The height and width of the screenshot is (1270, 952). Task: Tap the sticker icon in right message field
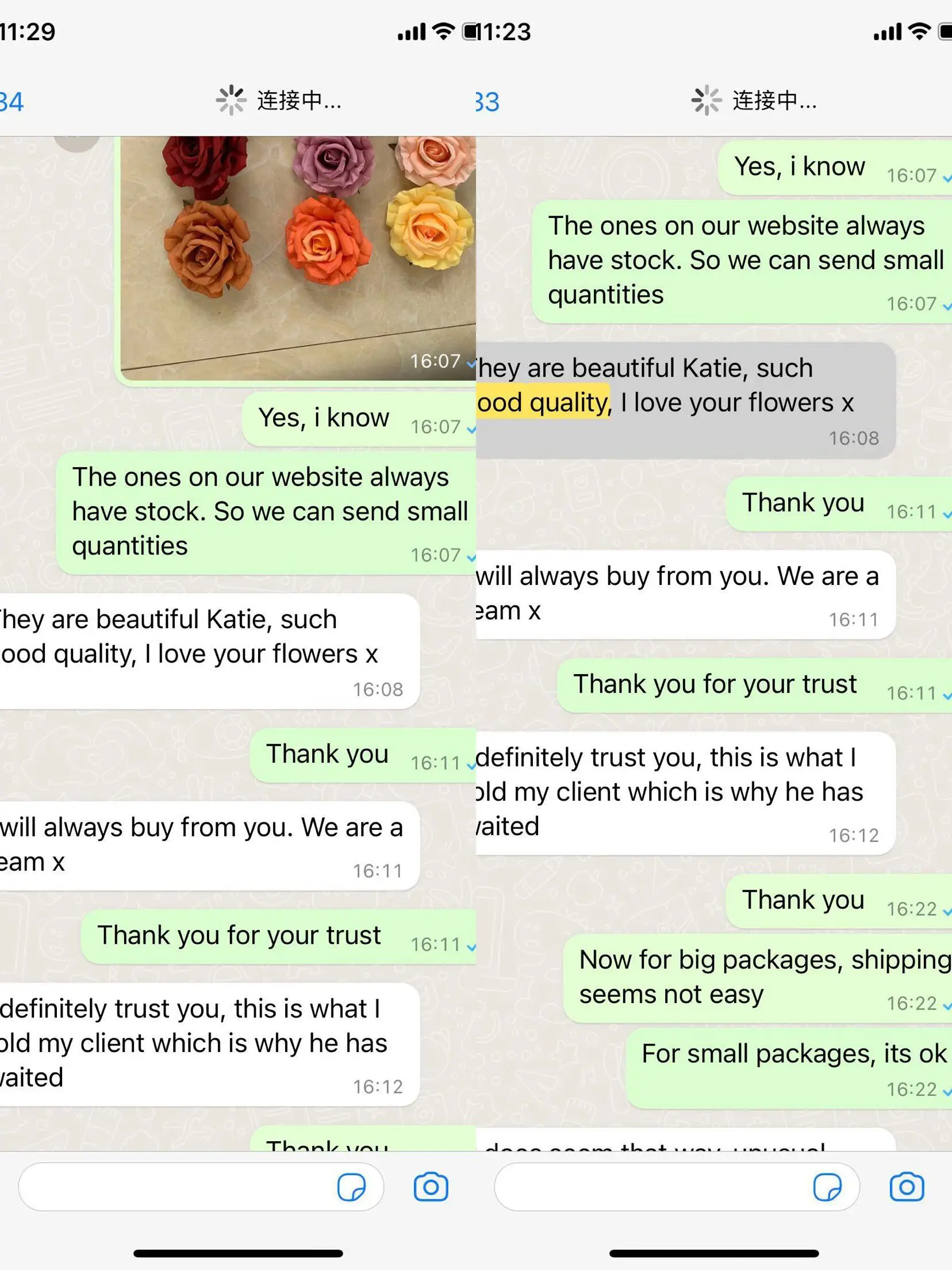pyautogui.click(x=827, y=1187)
